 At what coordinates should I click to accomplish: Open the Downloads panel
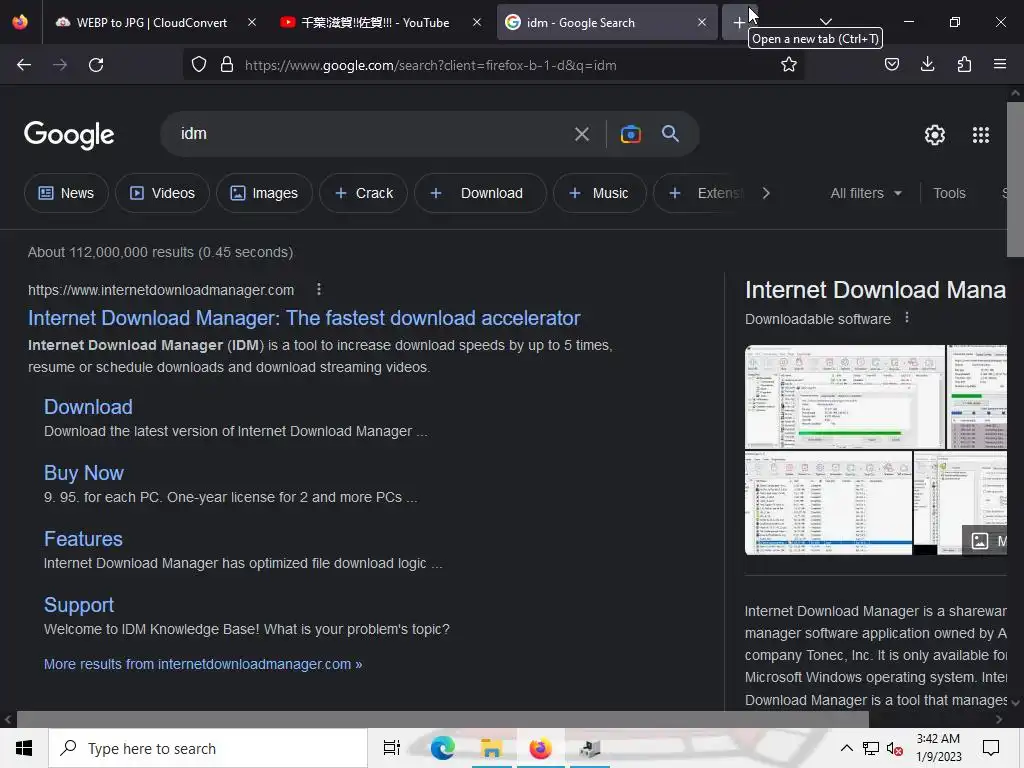tap(927, 65)
